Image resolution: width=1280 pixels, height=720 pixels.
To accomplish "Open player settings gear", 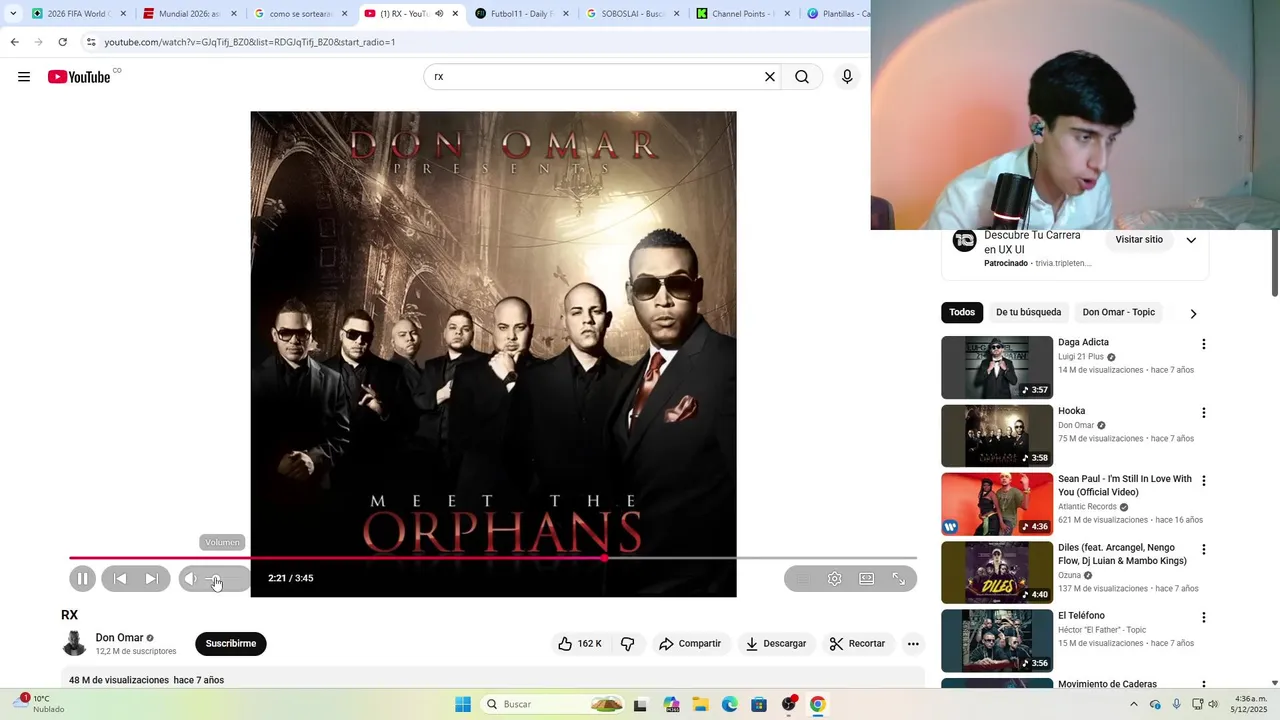I will [x=835, y=578].
